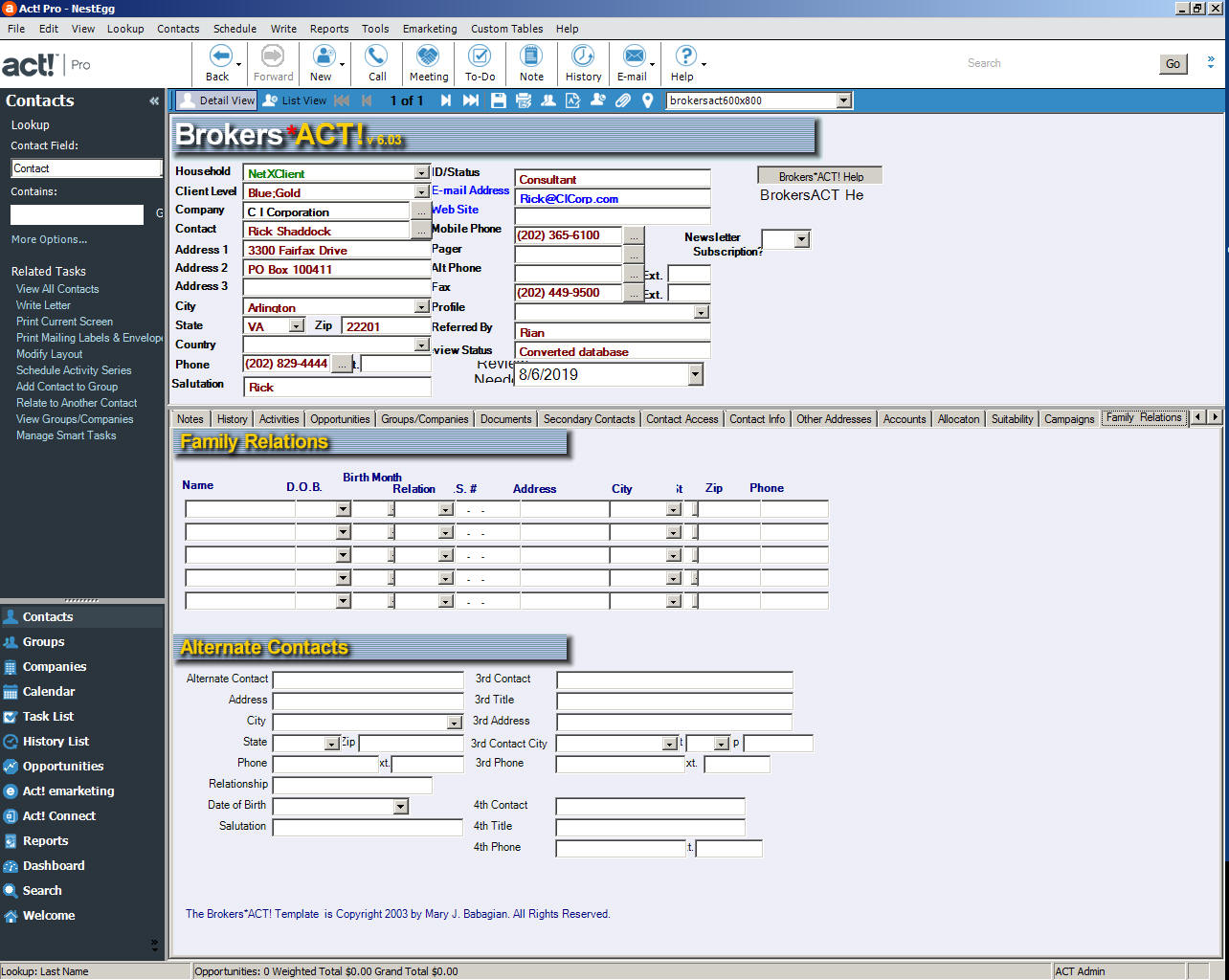Collapse the Contacts sidebar with double chevron
This screenshot has height=980, width=1229.
pyautogui.click(x=154, y=100)
